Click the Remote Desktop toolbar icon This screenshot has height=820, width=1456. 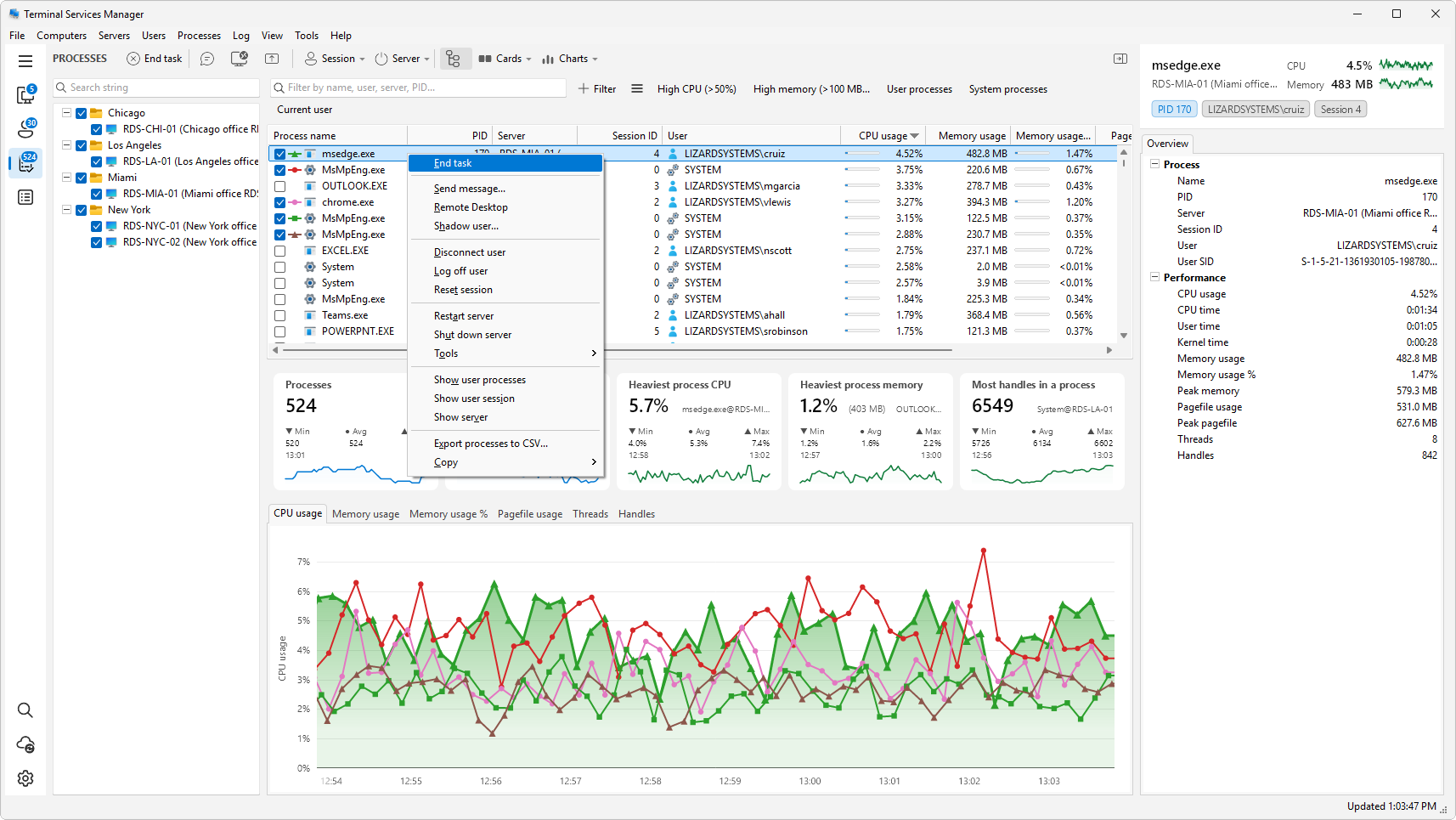[240, 59]
